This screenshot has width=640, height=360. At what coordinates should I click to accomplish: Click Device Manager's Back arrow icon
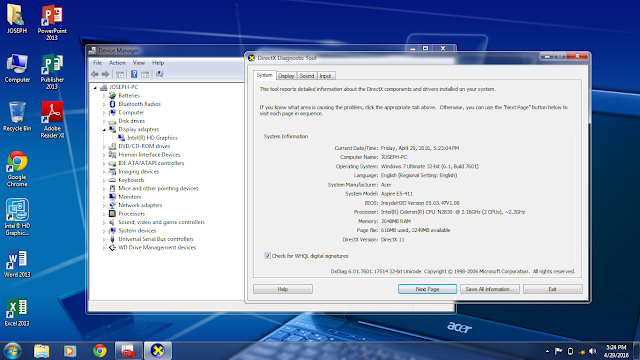[95, 74]
